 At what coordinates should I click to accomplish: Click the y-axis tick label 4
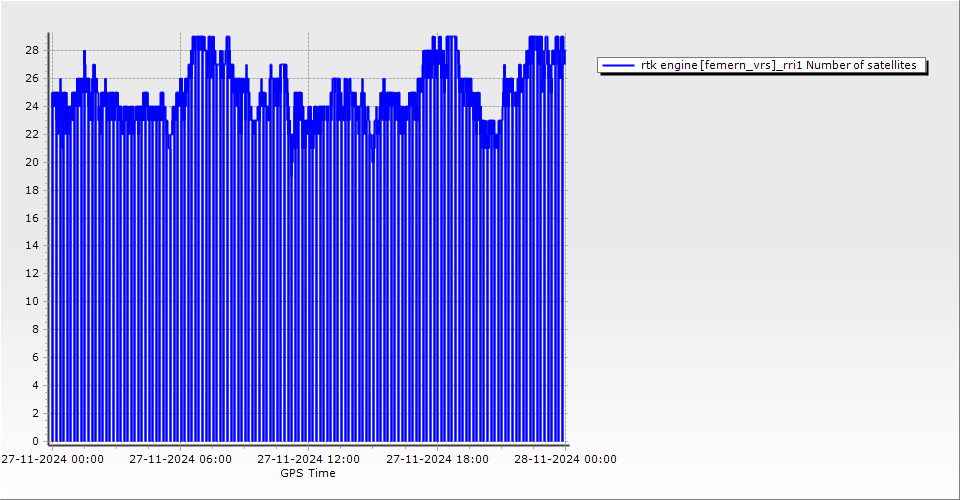coord(36,385)
